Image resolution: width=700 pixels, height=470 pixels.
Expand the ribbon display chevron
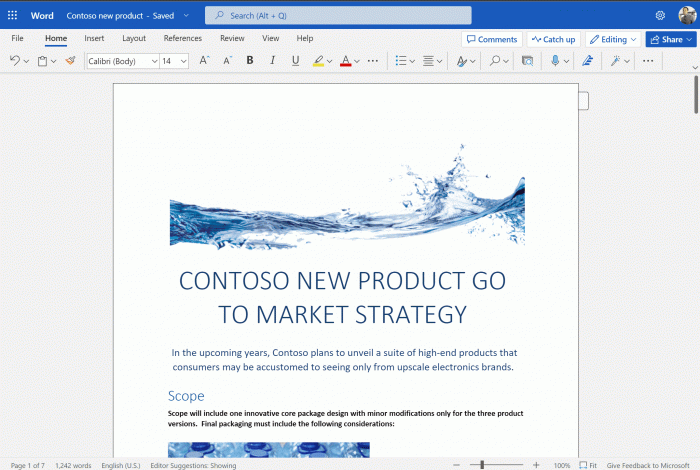pos(695,67)
